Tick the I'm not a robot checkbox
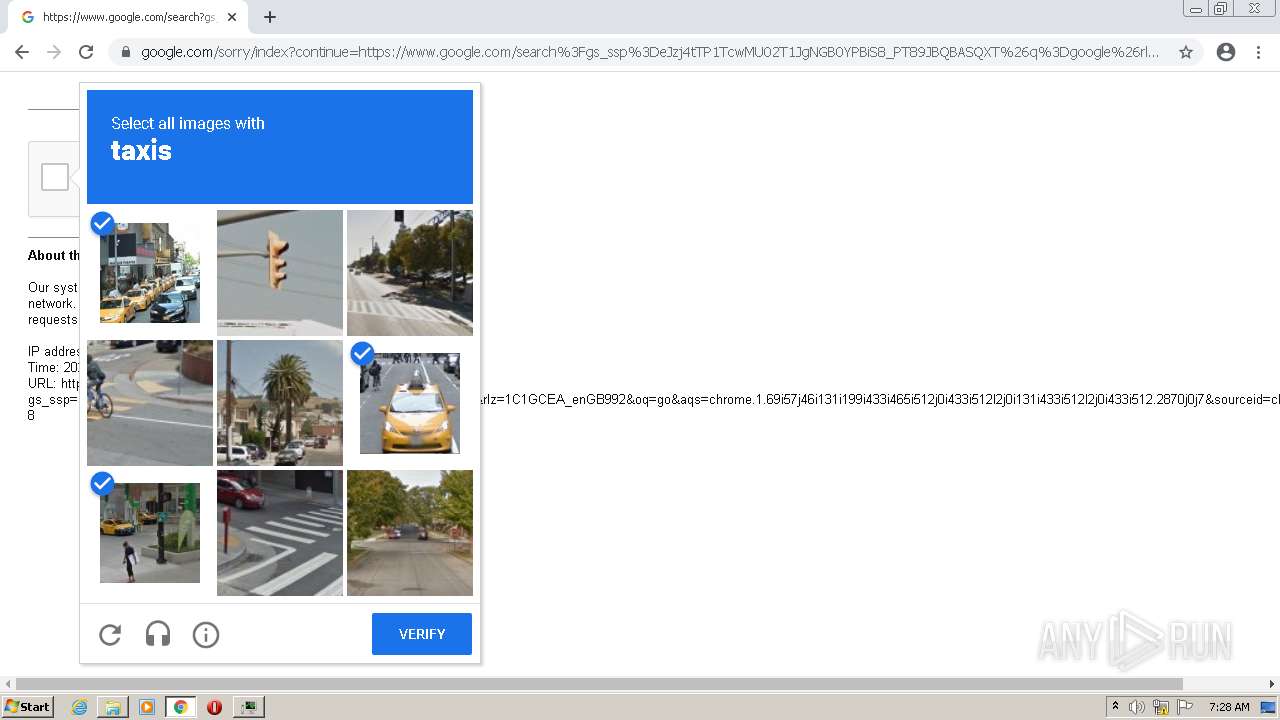This screenshot has width=1280, height=720. point(55,177)
